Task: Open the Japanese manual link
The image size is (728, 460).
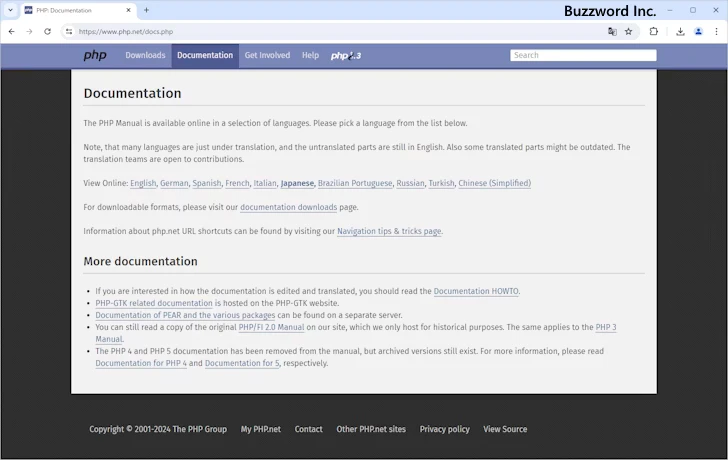Action: tap(297, 183)
